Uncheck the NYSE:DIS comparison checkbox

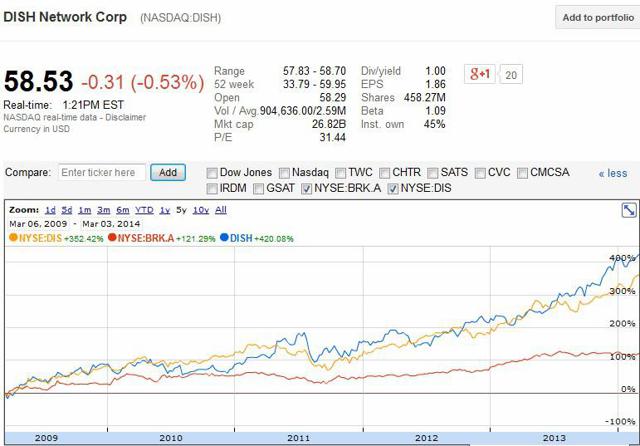tap(393, 189)
